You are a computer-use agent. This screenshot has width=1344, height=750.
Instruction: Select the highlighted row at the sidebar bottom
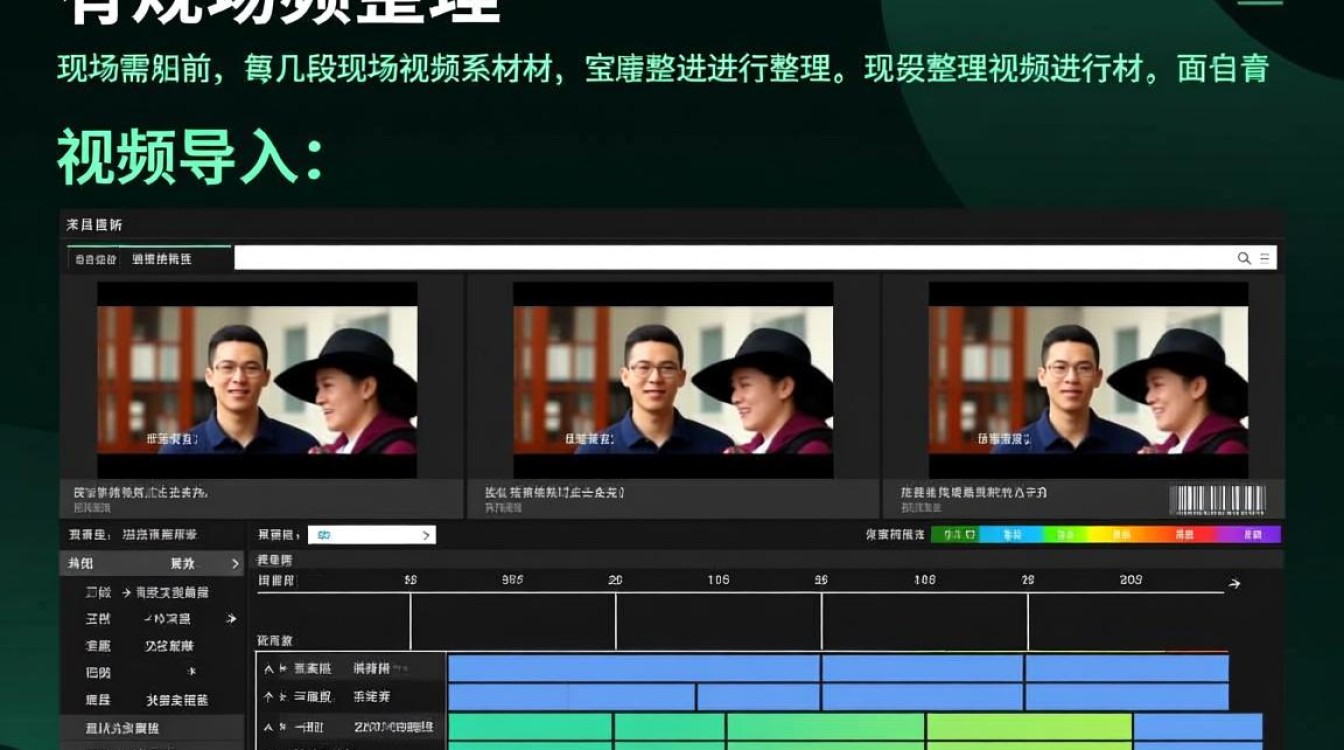click(152, 728)
